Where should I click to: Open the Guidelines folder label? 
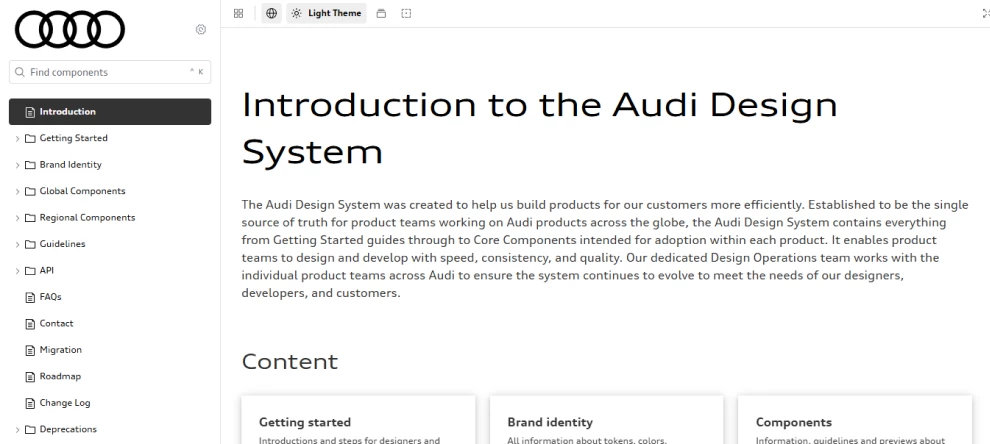click(x=62, y=244)
